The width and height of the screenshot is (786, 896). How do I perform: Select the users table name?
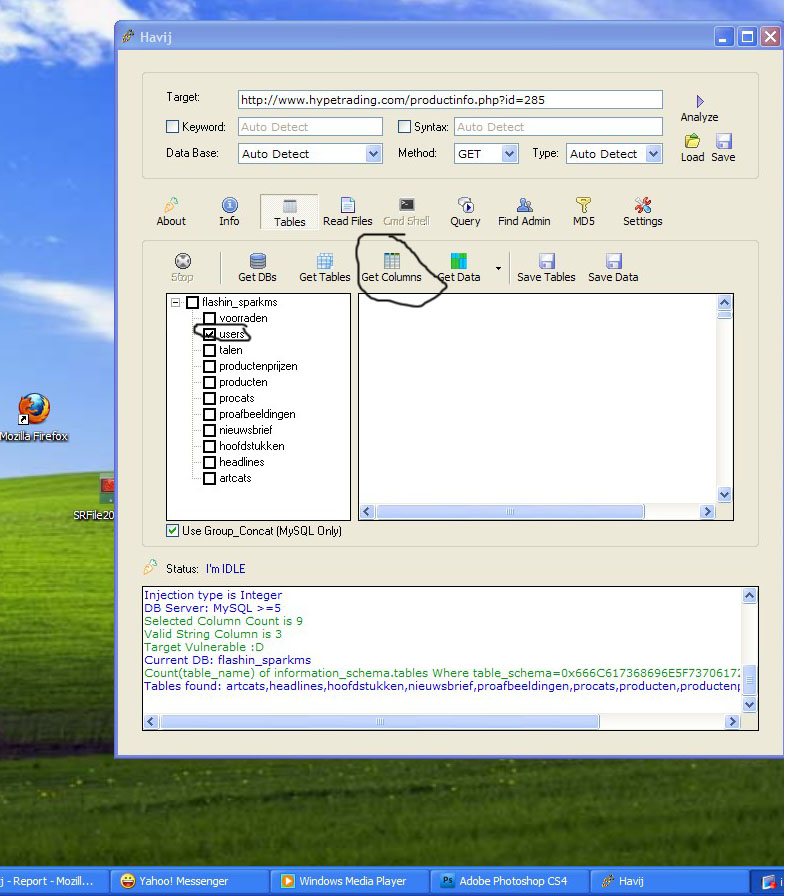click(232, 334)
